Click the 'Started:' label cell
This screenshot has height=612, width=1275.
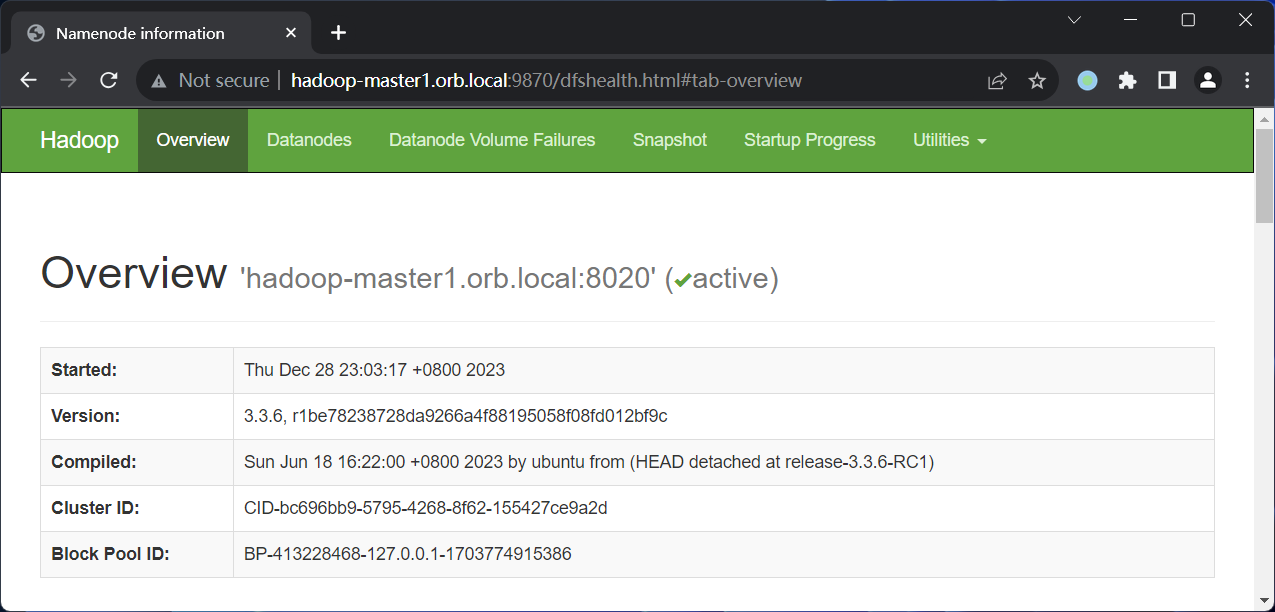pyautogui.click(x=137, y=371)
